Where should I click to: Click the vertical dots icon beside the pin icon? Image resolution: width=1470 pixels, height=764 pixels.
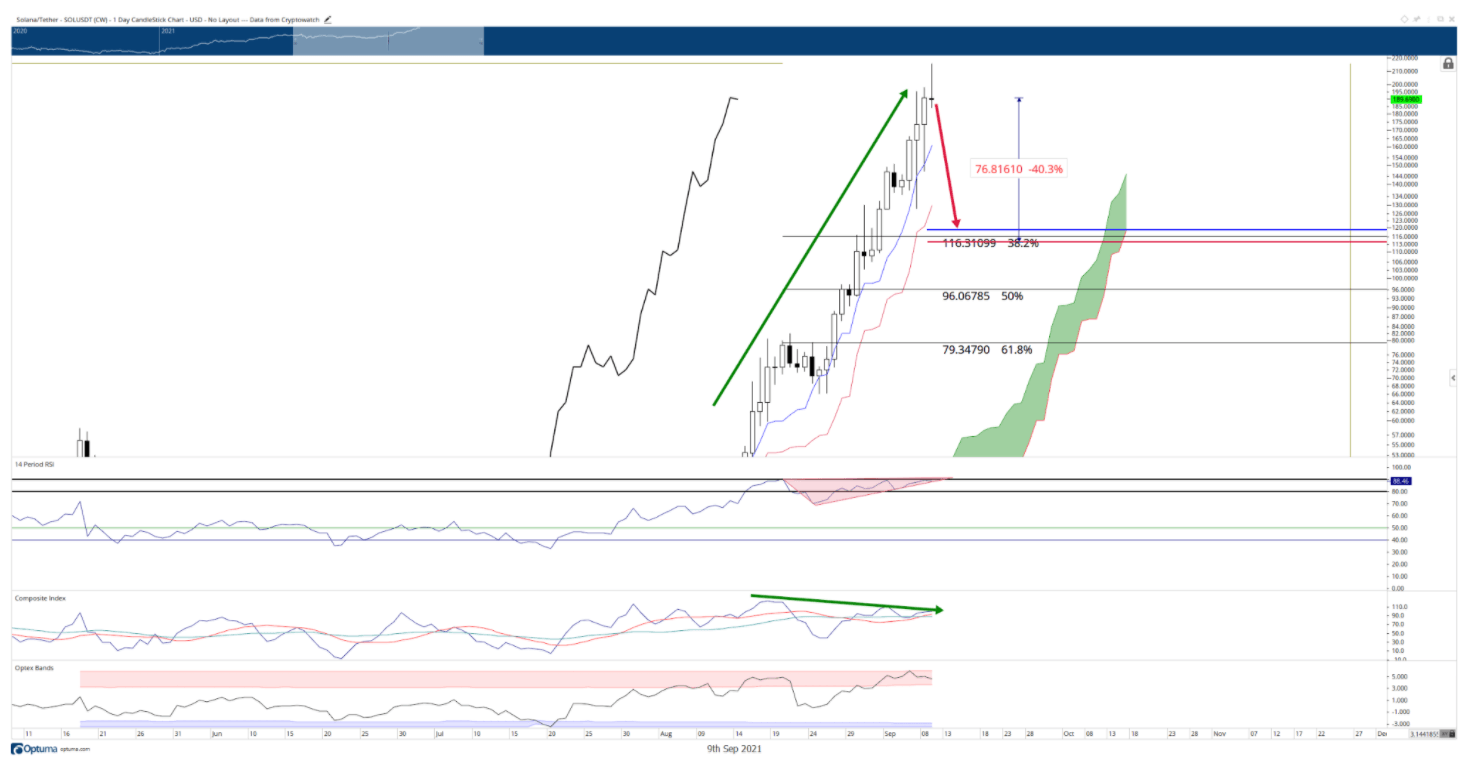(1429, 18)
